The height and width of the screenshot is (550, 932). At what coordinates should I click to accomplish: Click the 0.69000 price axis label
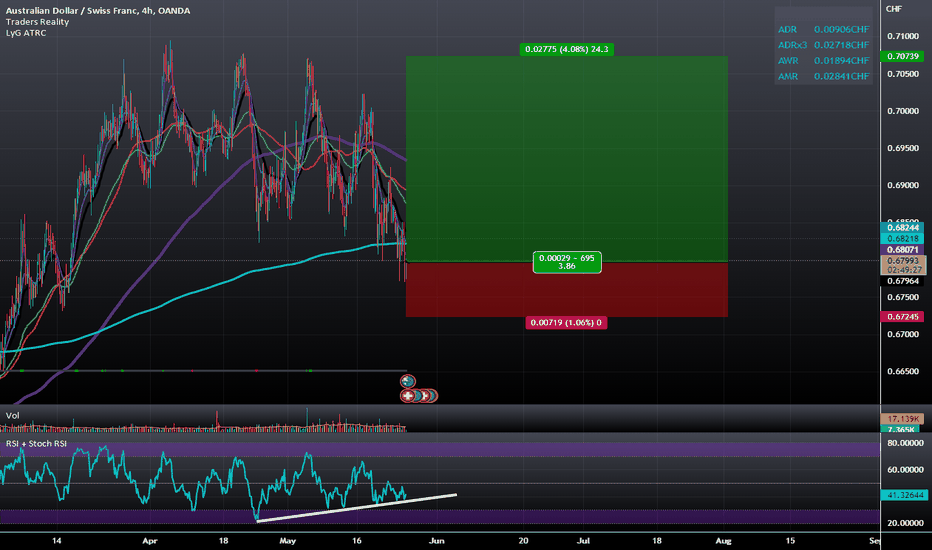click(x=903, y=186)
